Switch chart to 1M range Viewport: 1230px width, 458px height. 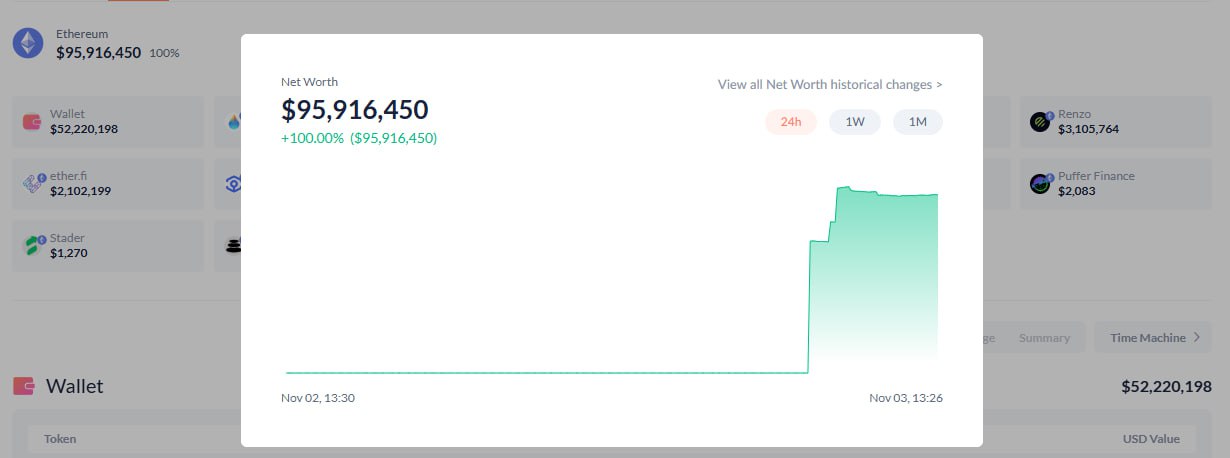point(917,122)
